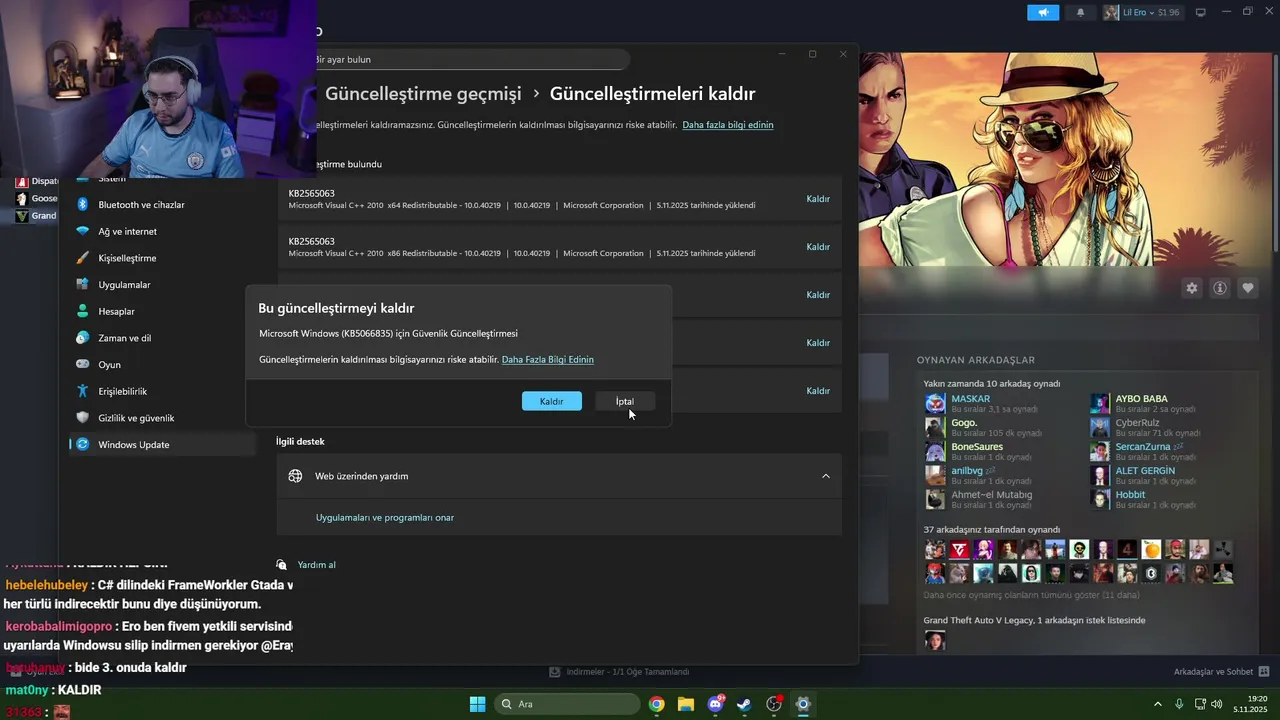
Task: Go to Ağ ve internet settings
Action: (127, 231)
